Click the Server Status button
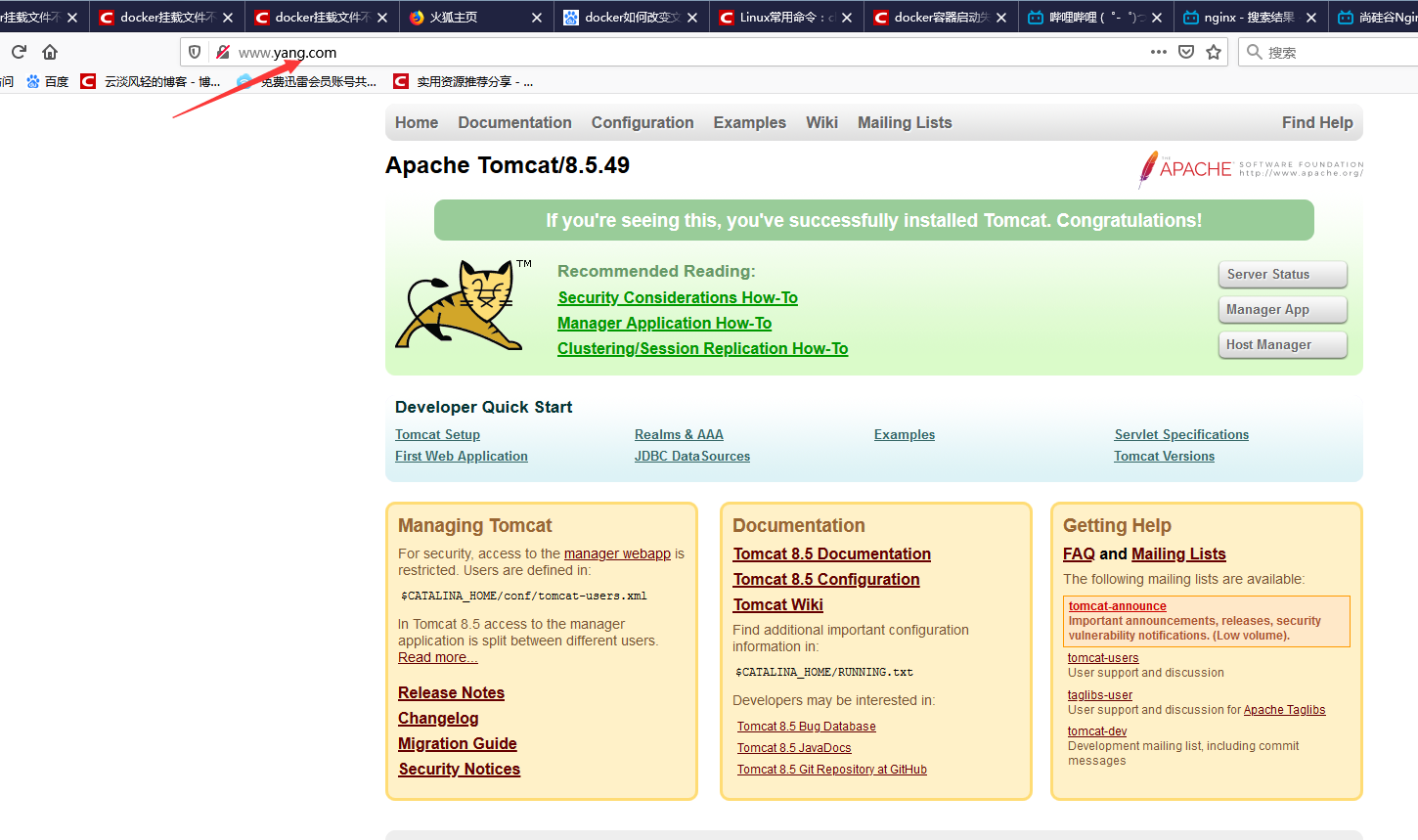The width and height of the screenshot is (1418, 840). click(x=1283, y=275)
